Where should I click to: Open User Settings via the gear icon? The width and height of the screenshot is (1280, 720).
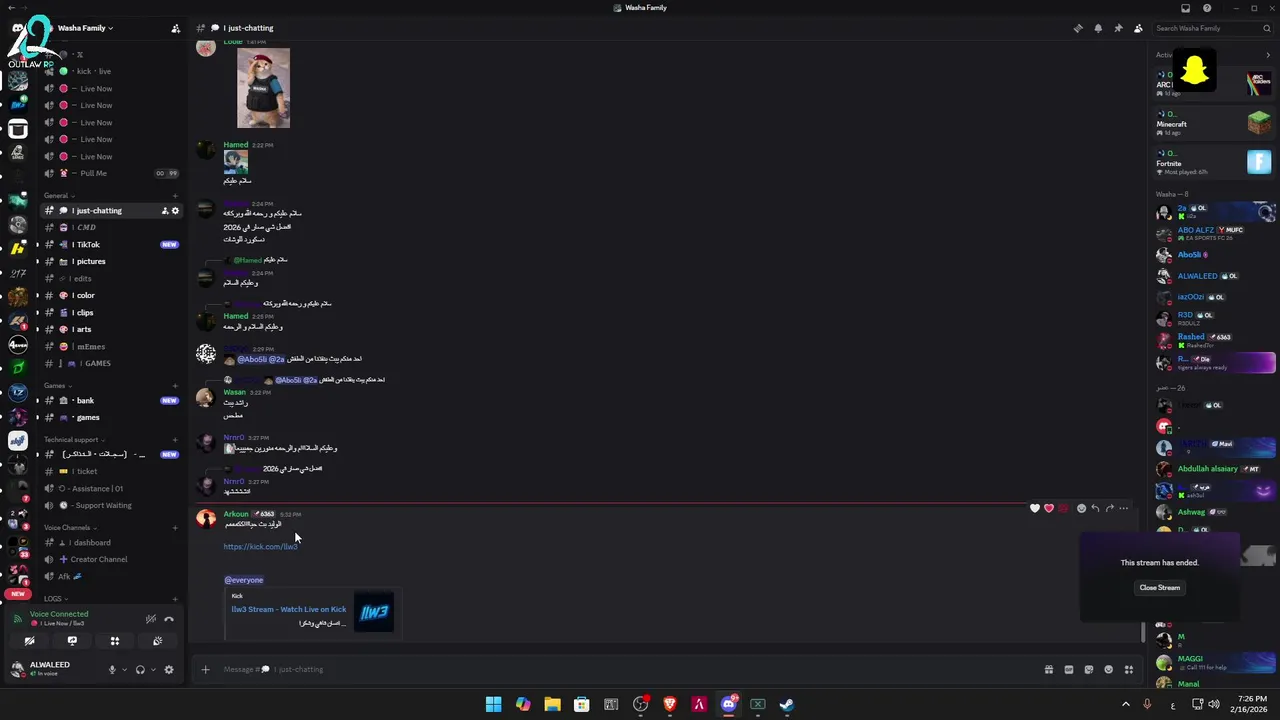169,669
